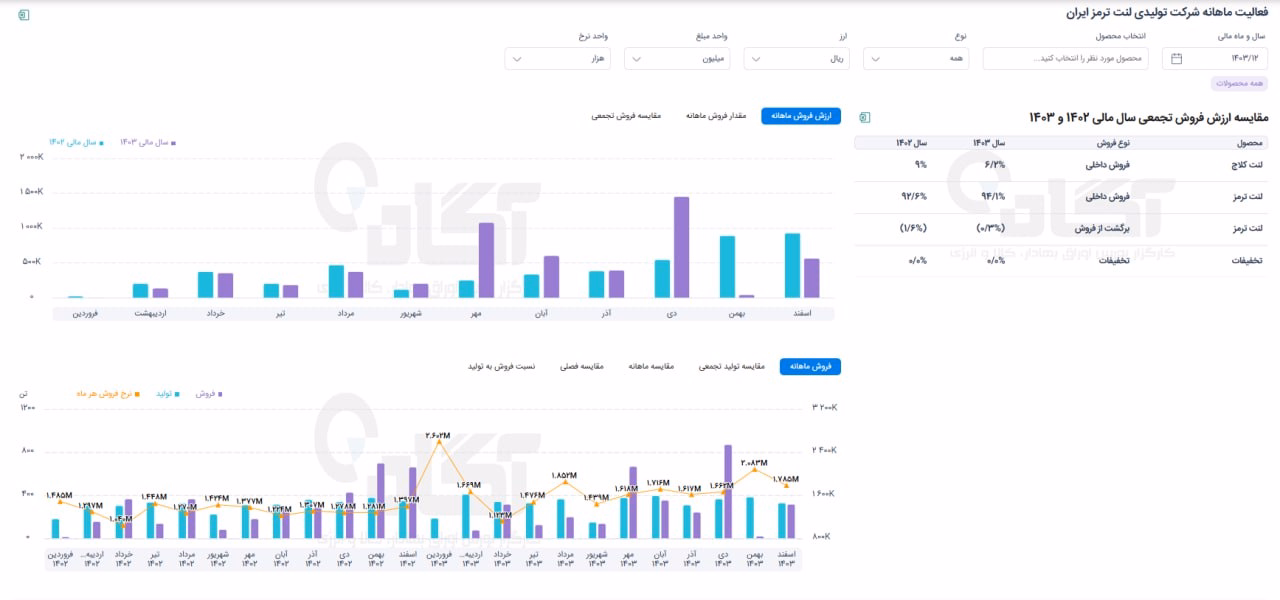Switch to the مقدار فروش ماهانه tab
This screenshot has height=600, width=1280.
717,116
